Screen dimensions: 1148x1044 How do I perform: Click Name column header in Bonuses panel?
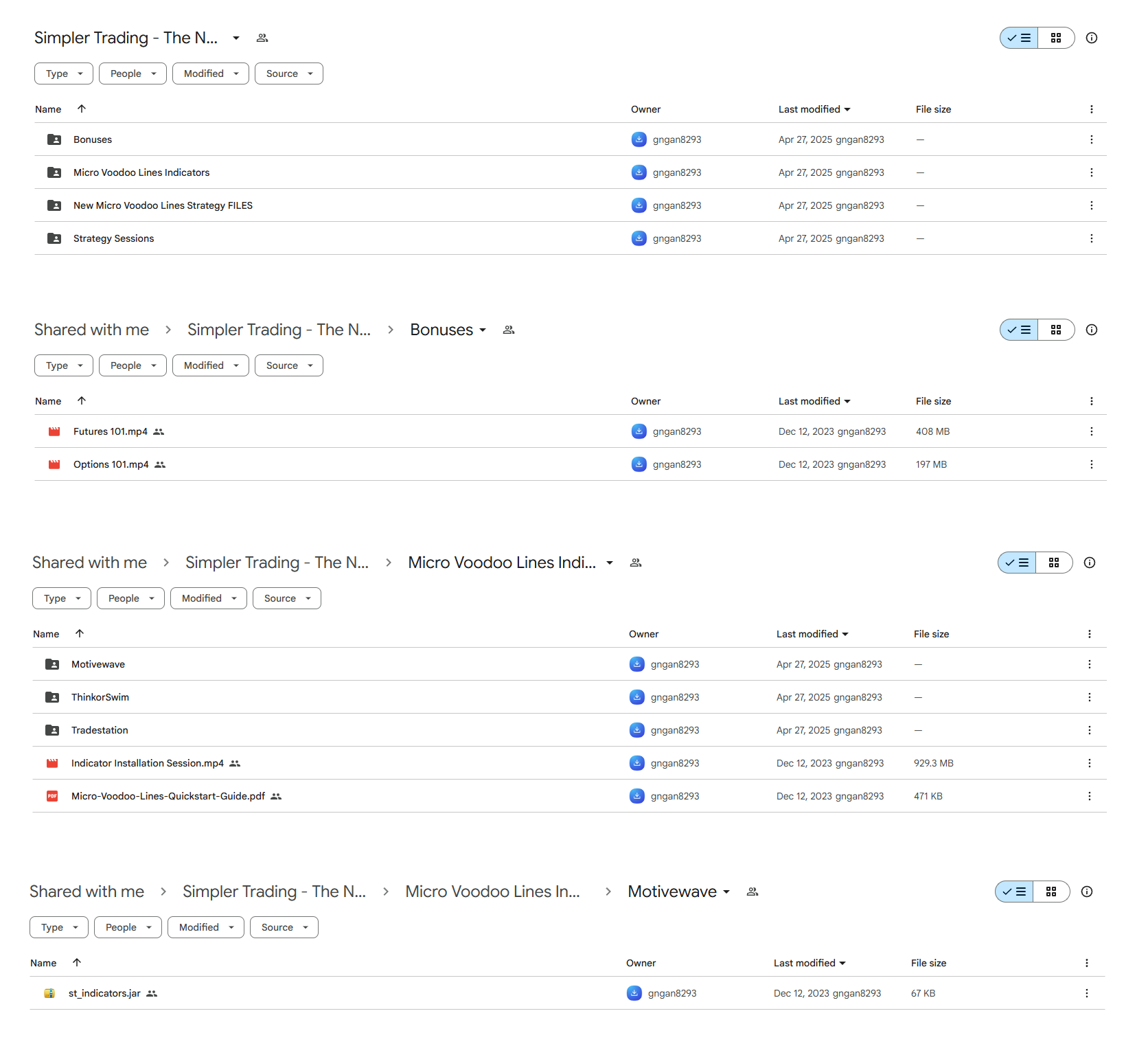[48, 401]
